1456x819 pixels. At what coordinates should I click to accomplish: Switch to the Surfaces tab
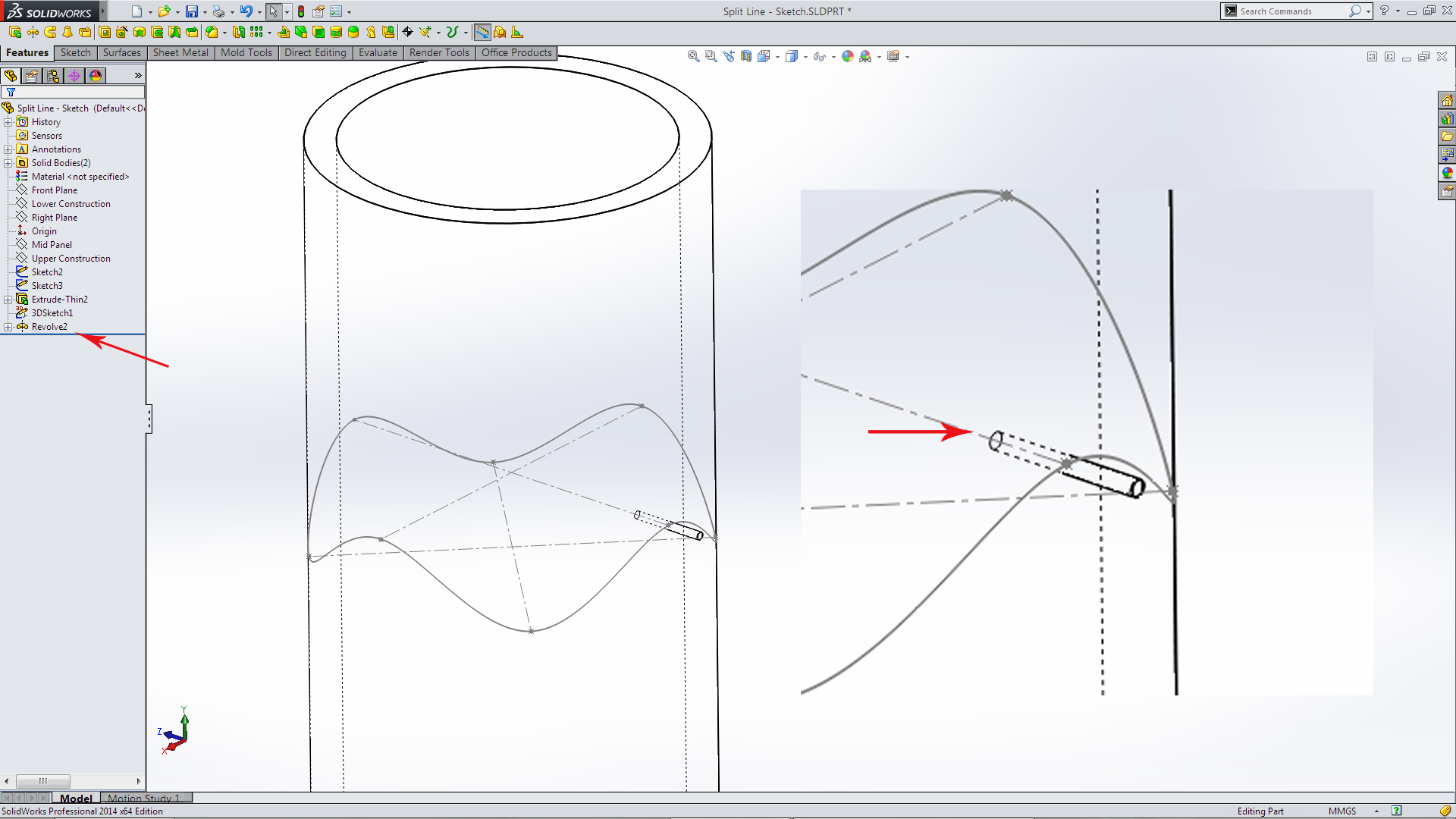(x=121, y=52)
